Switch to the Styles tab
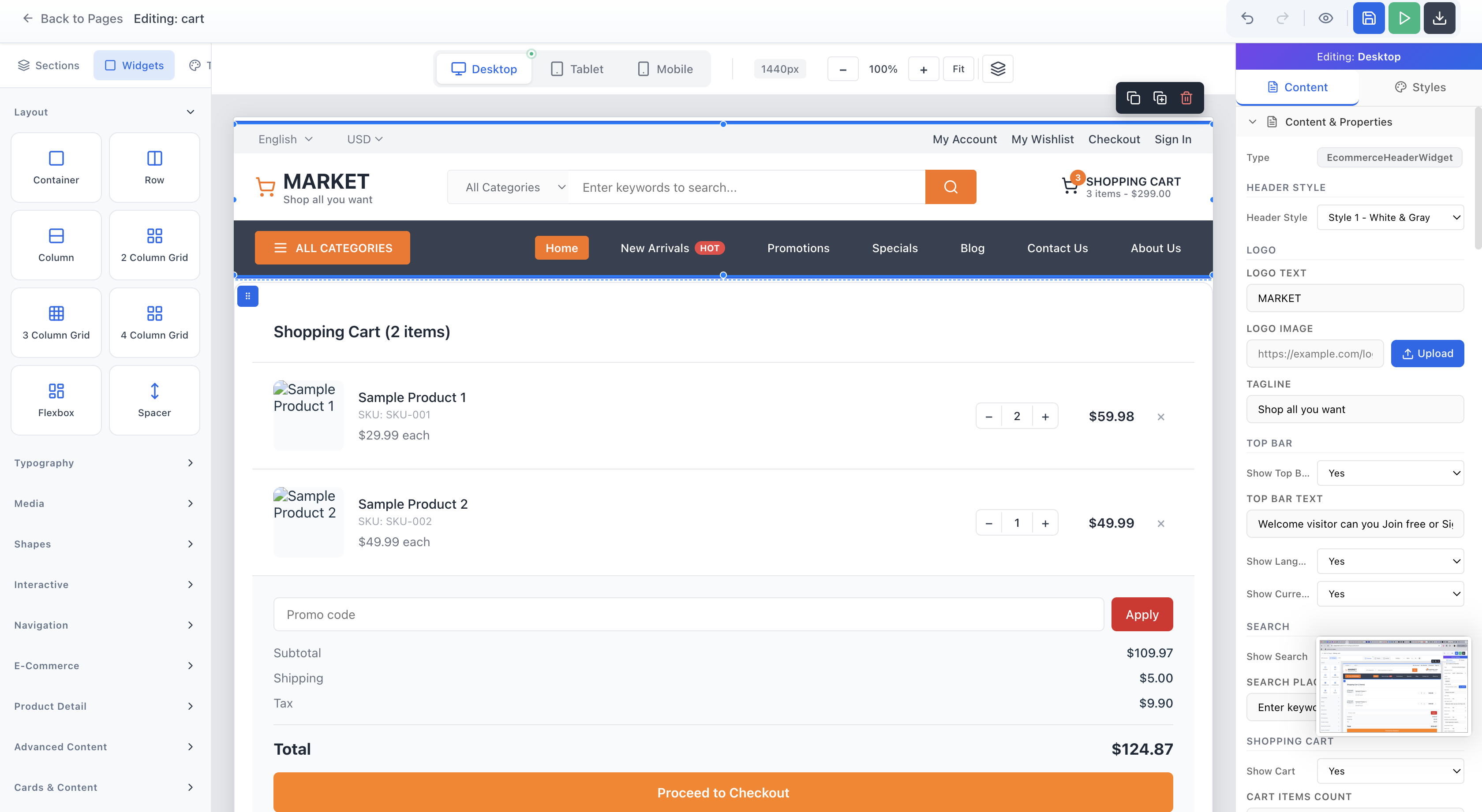Image resolution: width=1482 pixels, height=812 pixels. pos(1420,87)
